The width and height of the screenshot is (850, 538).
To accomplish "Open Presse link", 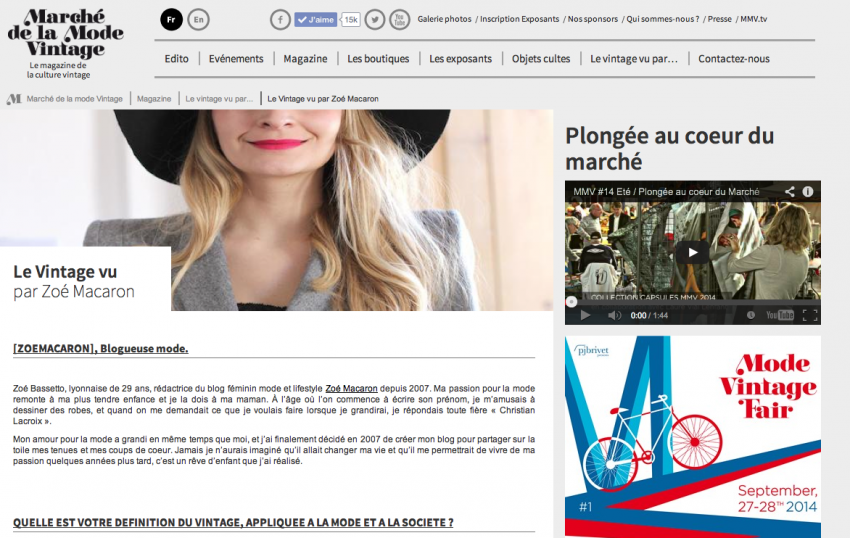I will (719, 19).
